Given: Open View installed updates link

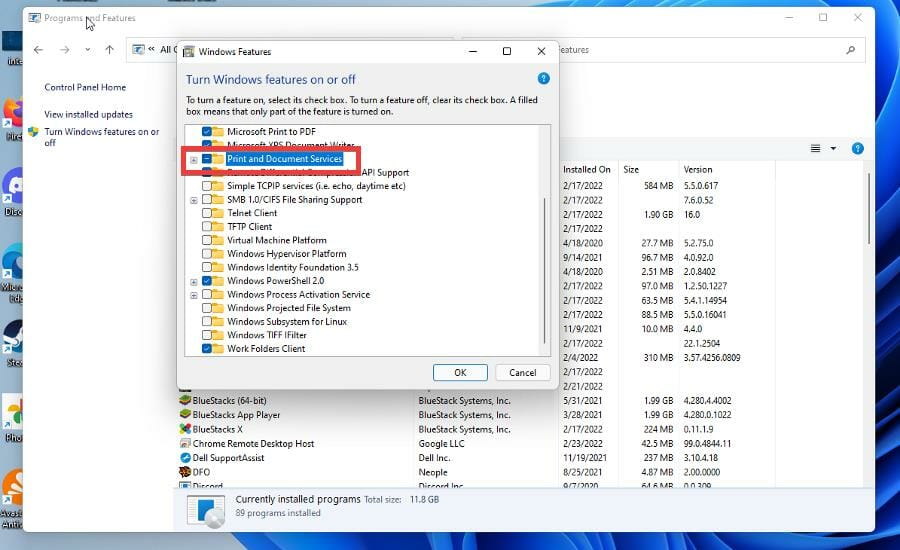Looking at the screenshot, I should [88, 114].
